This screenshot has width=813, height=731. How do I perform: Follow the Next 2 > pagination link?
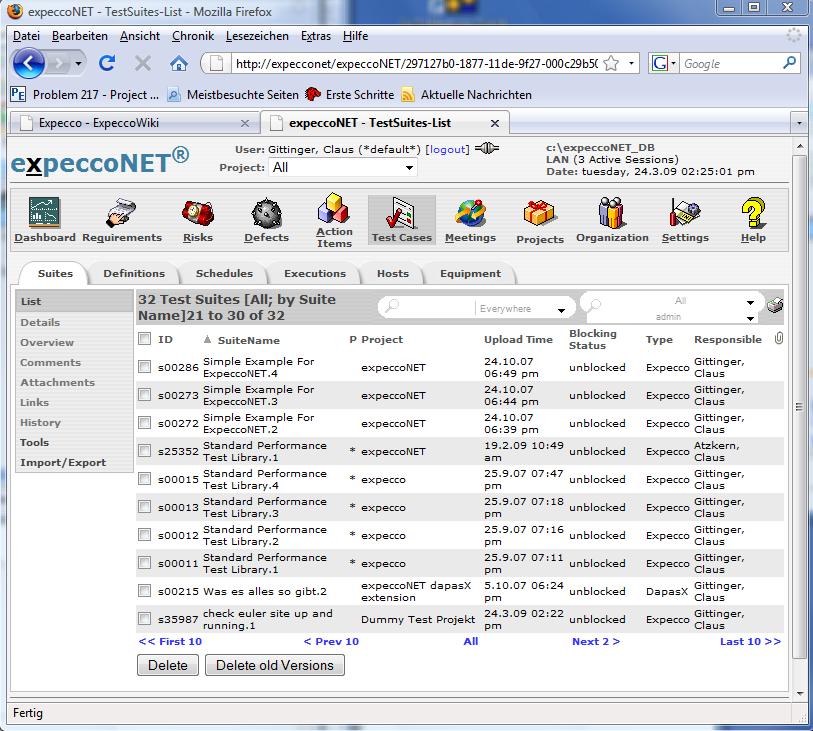[x=595, y=642]
